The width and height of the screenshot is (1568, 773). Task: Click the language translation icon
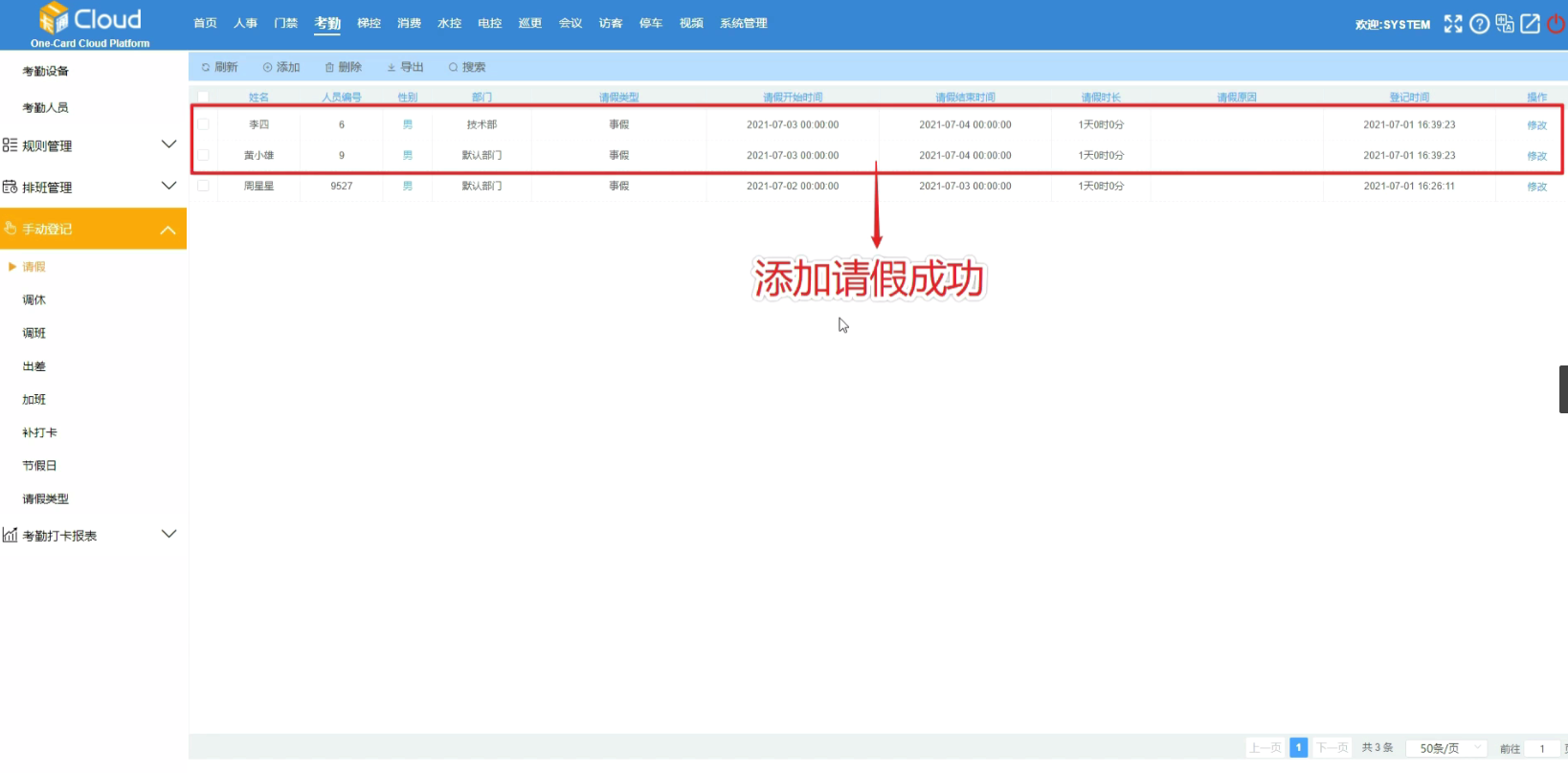tap(1505, 24)
